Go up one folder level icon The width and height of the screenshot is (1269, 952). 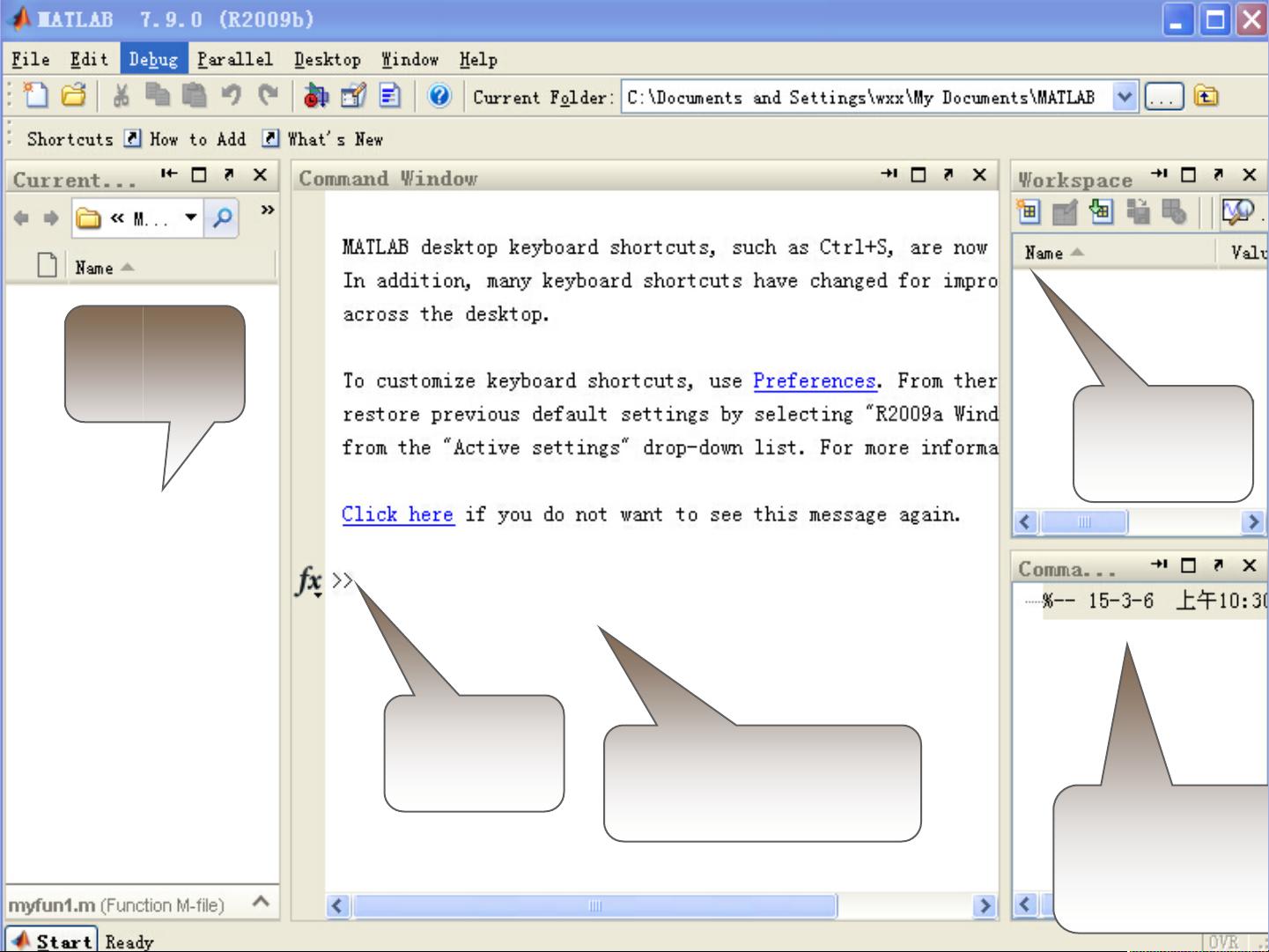click(x=1206, y=96)
